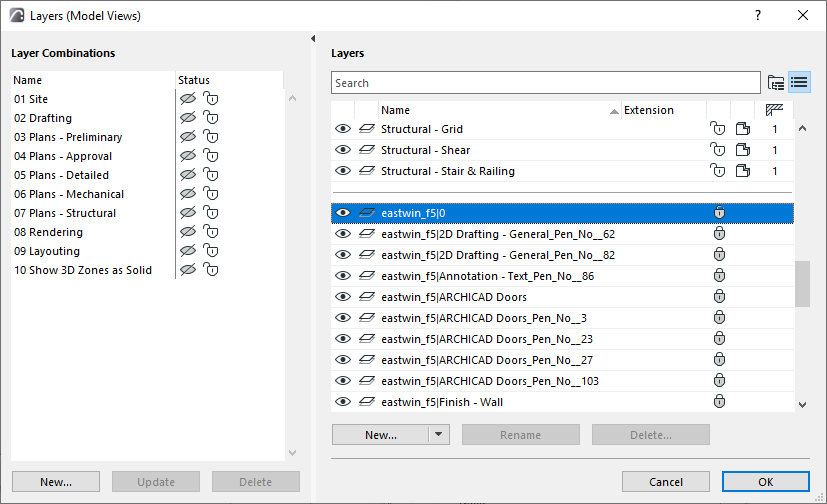
Task: Click intersection group column header icon
Action: click(774, 110)
